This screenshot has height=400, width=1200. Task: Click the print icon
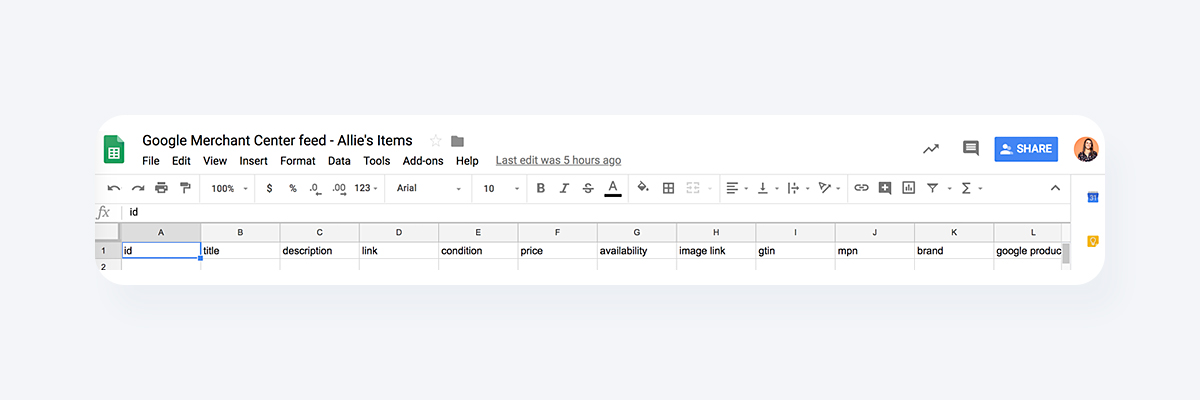[161, 188]
